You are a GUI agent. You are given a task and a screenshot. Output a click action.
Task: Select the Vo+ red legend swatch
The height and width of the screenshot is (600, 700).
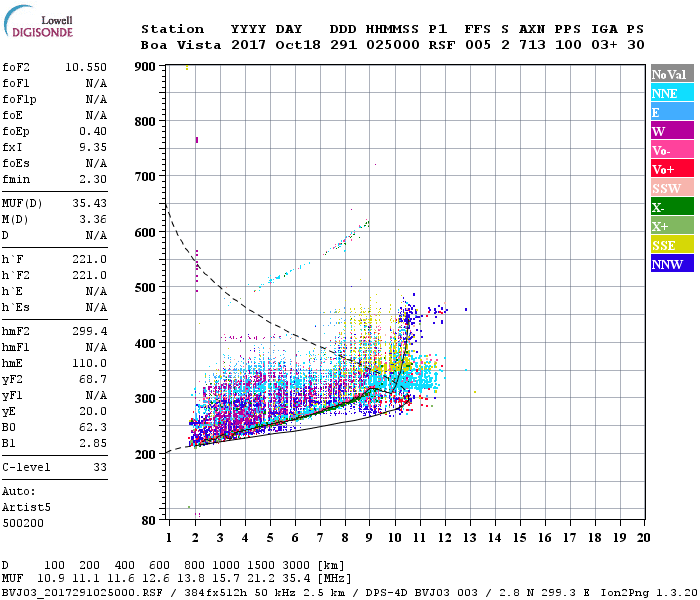tap(672, 169)
